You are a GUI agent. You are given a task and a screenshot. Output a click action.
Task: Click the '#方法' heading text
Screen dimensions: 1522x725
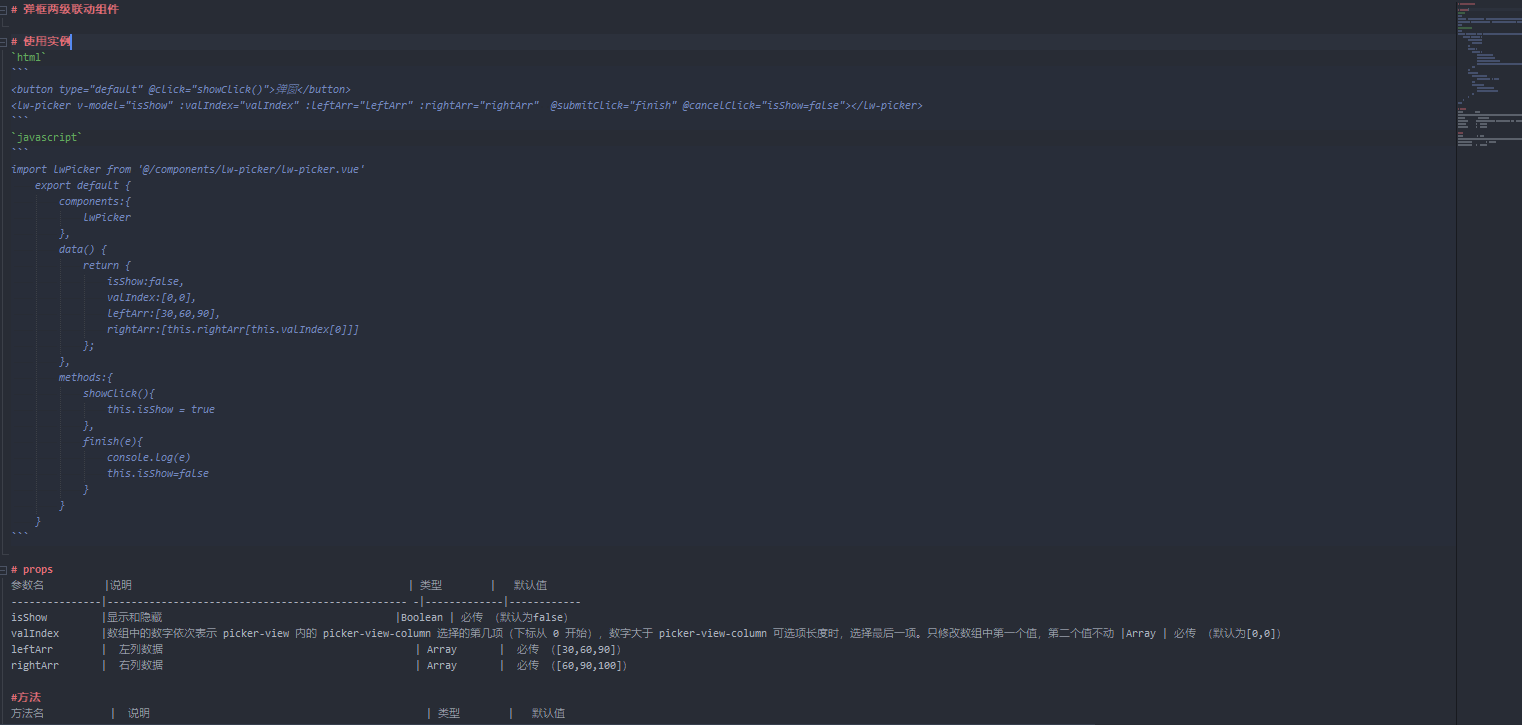click(26, 697)
